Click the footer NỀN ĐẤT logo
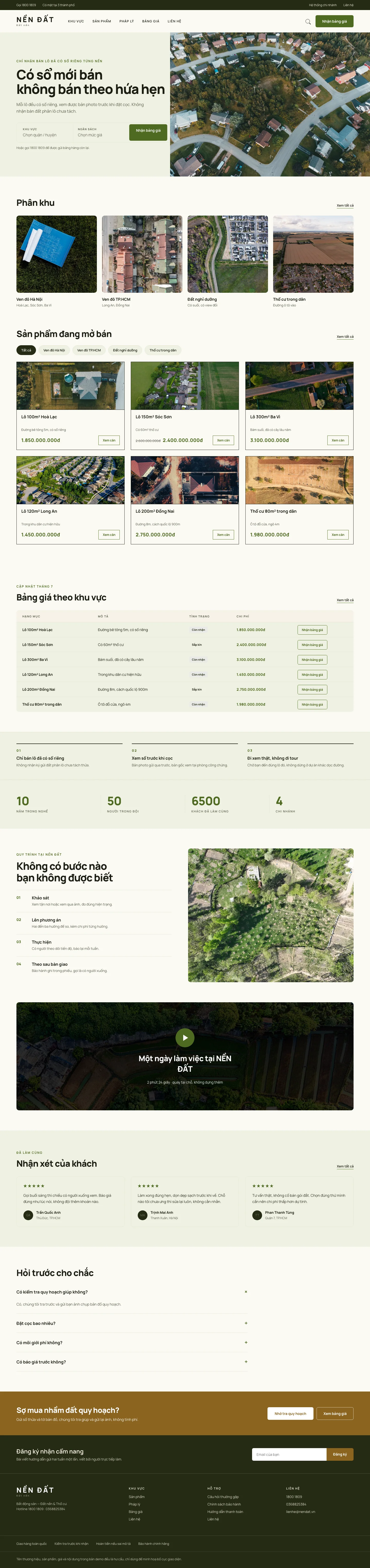 (x=35, y=1491)
